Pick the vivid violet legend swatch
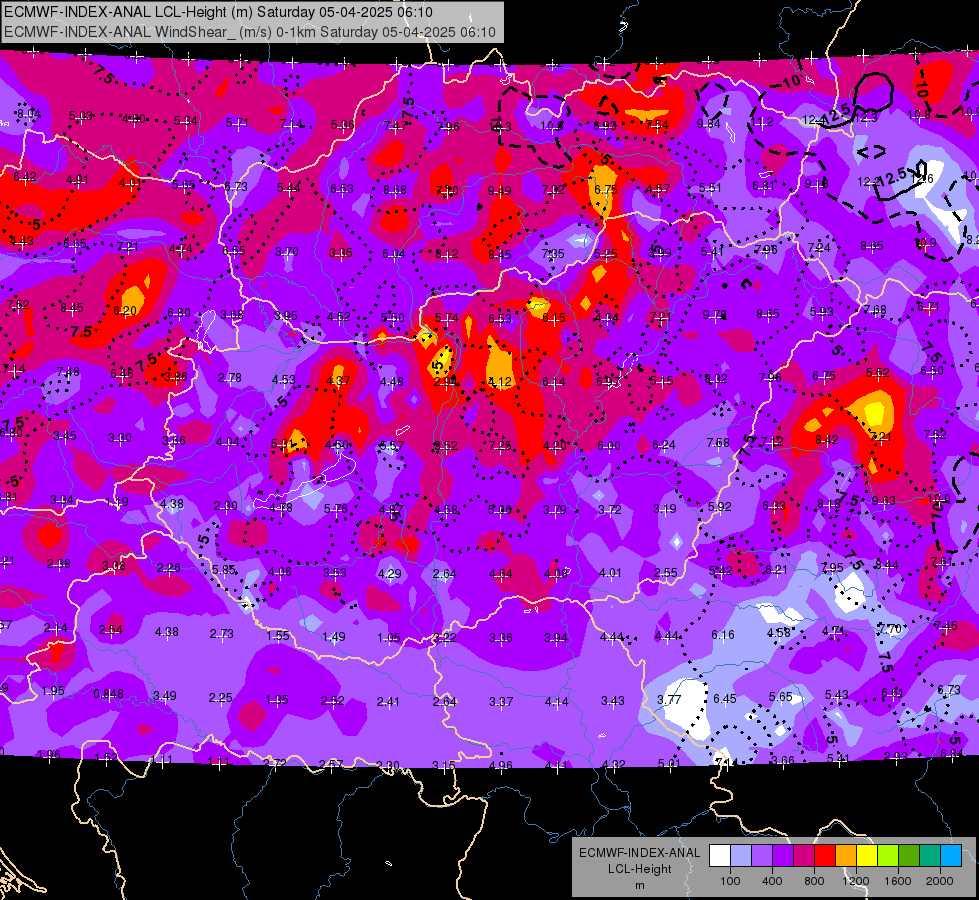Image resolution: width=979 pixels, height=900 pixels. [783, 856]
